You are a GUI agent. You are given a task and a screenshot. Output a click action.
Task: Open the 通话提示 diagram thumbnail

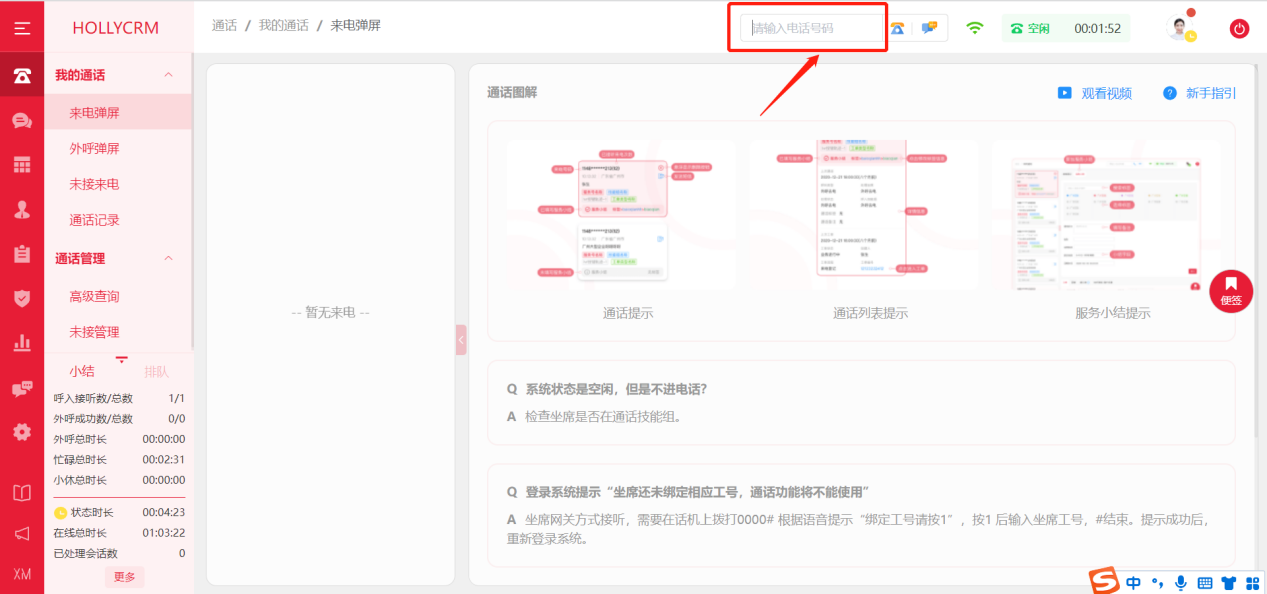pos(621,216)
